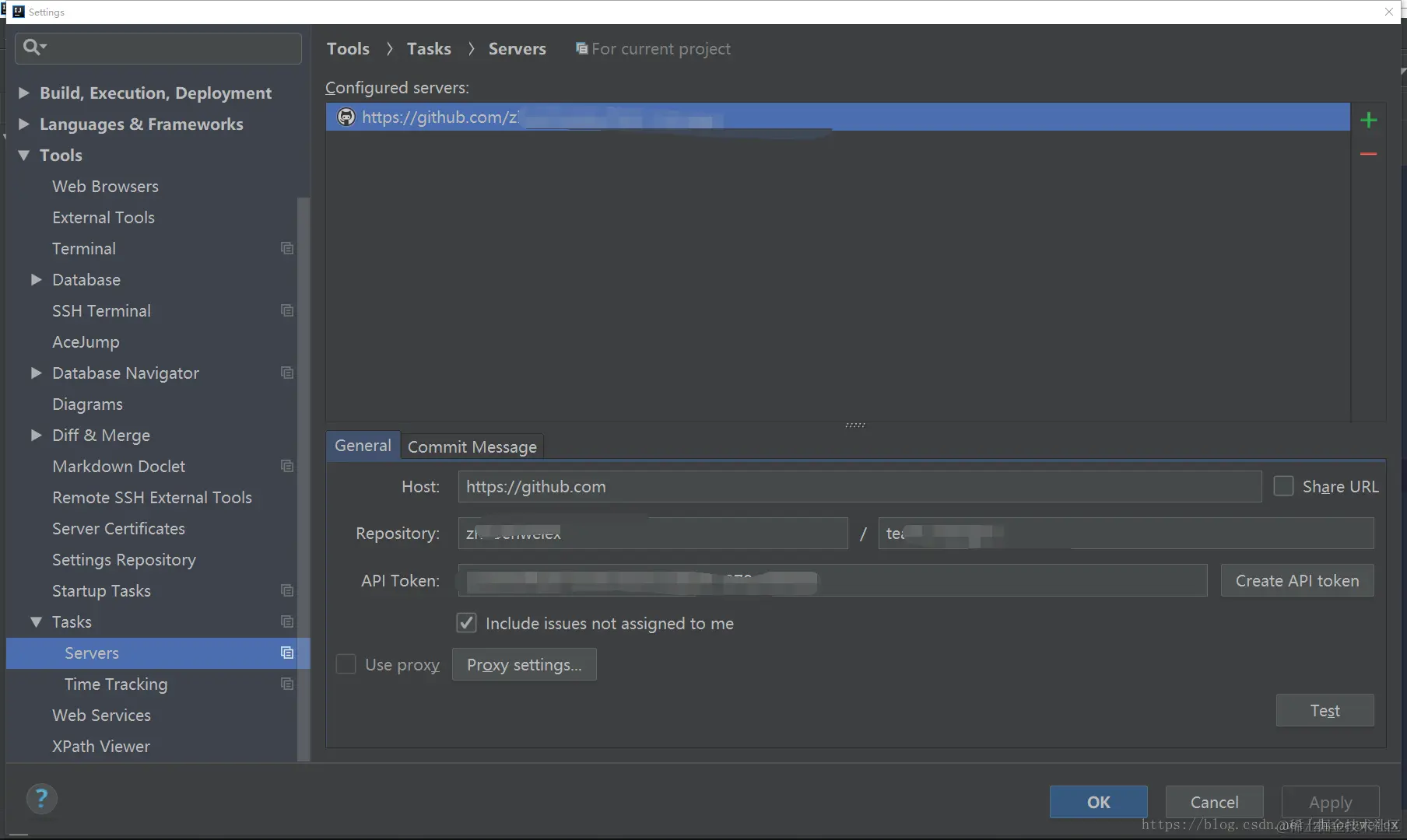
Task: Click the dotted splitter handle below server list
Action: (x=855, y=425)
